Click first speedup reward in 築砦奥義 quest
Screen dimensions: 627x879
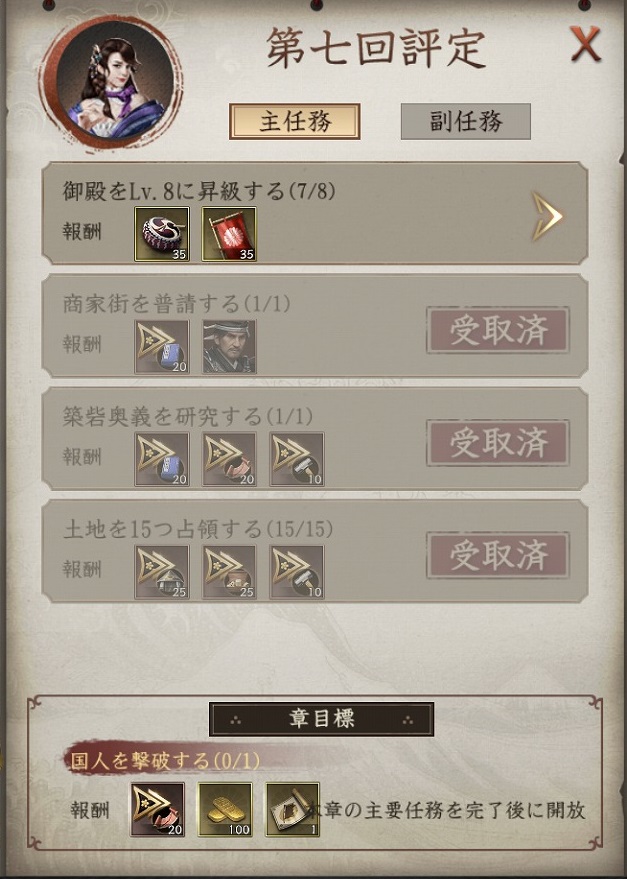162,459
